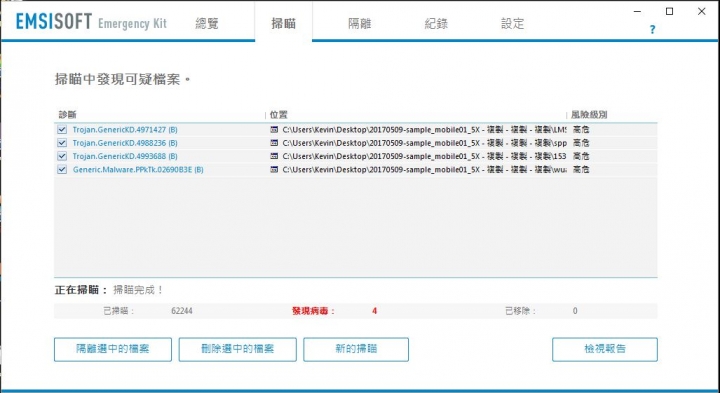Click file icon in the Generic.Malware row
This screenshot has width=720, height=393.
[274, 169]
